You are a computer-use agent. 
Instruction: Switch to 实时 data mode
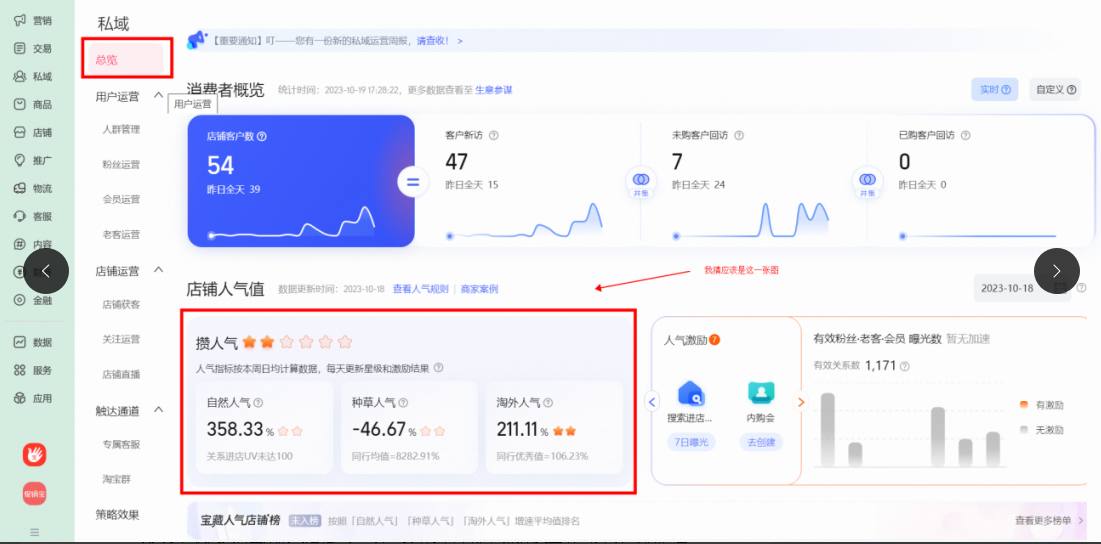coord(994,90)
